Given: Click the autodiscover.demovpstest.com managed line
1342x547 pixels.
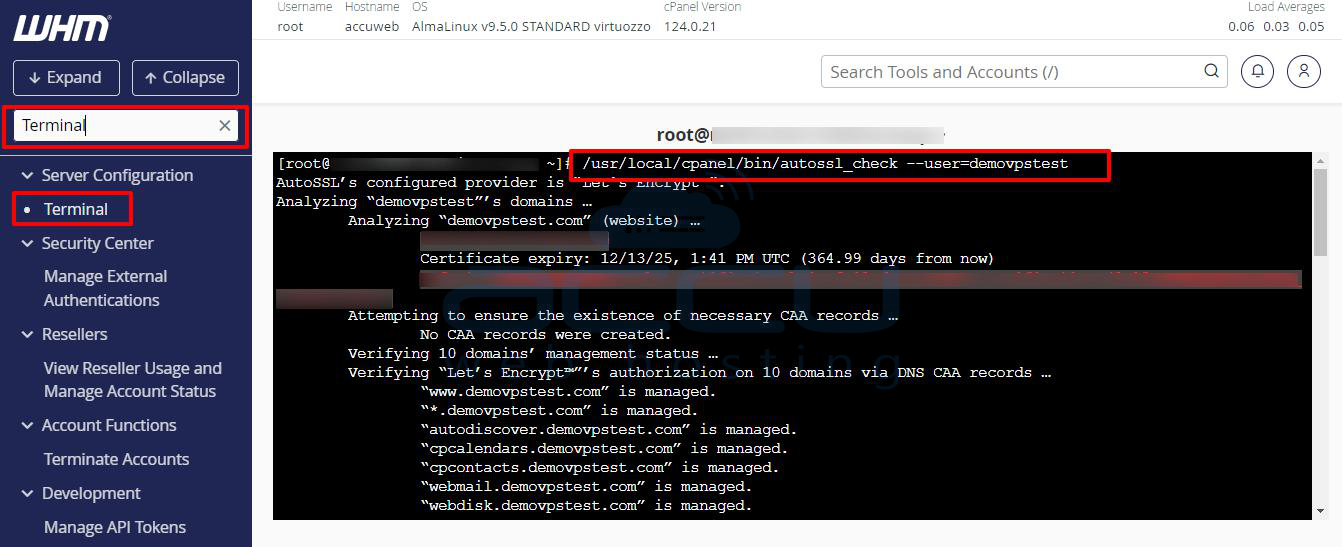Looking at the screenshot, I should pos(608,429).
